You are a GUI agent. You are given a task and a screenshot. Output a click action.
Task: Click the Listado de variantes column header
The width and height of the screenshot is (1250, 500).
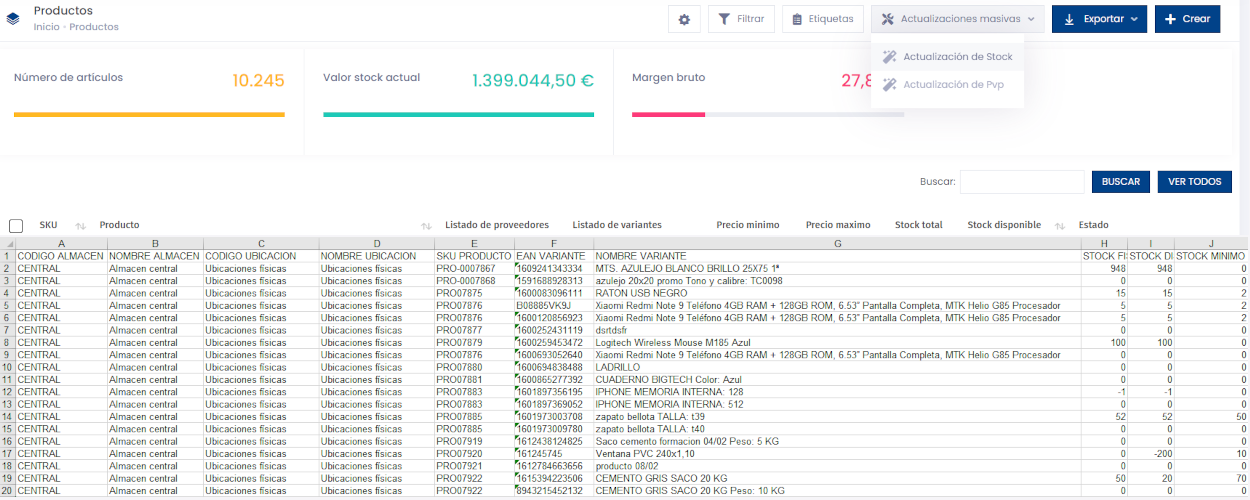pyautogui.click(x=617, y=225)
